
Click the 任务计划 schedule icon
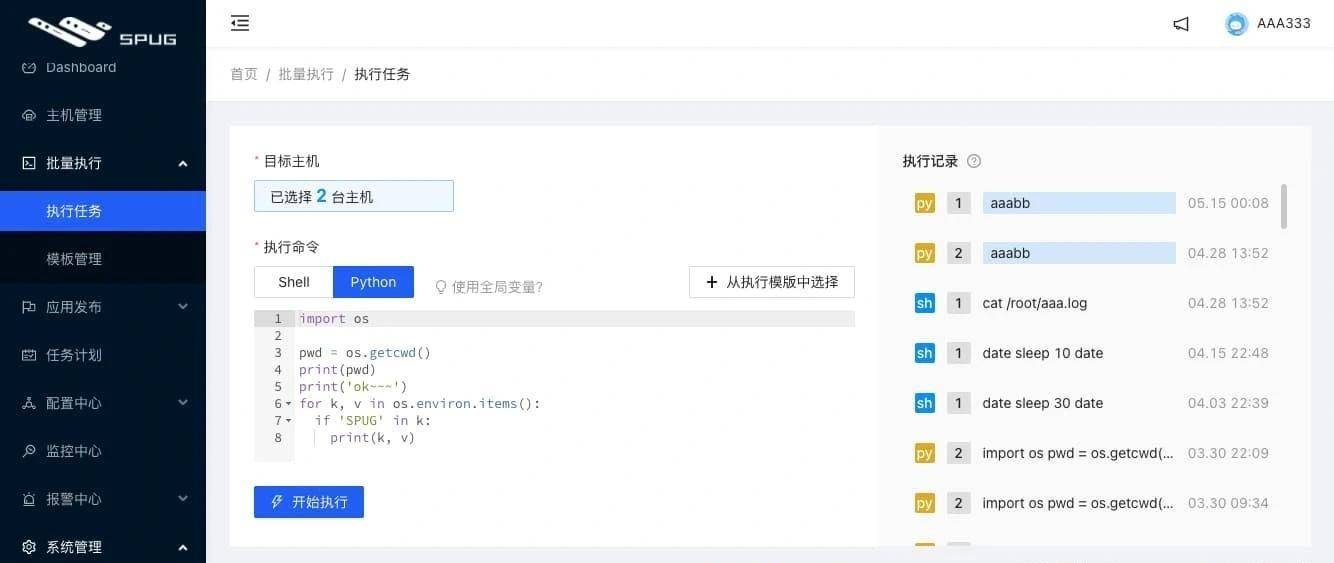click(x=29, y=355)
